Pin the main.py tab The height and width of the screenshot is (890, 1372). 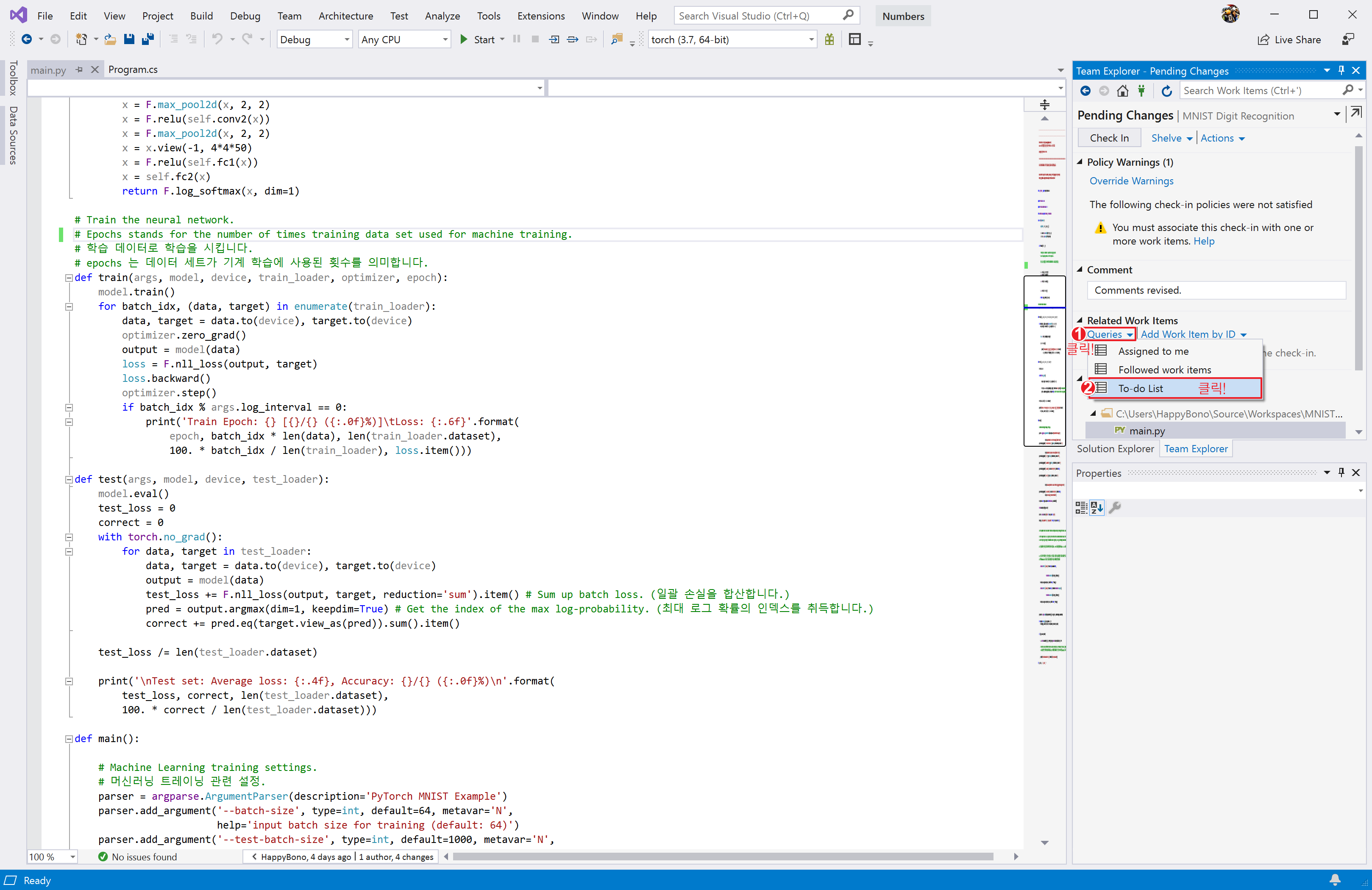(x=79, y=70)
